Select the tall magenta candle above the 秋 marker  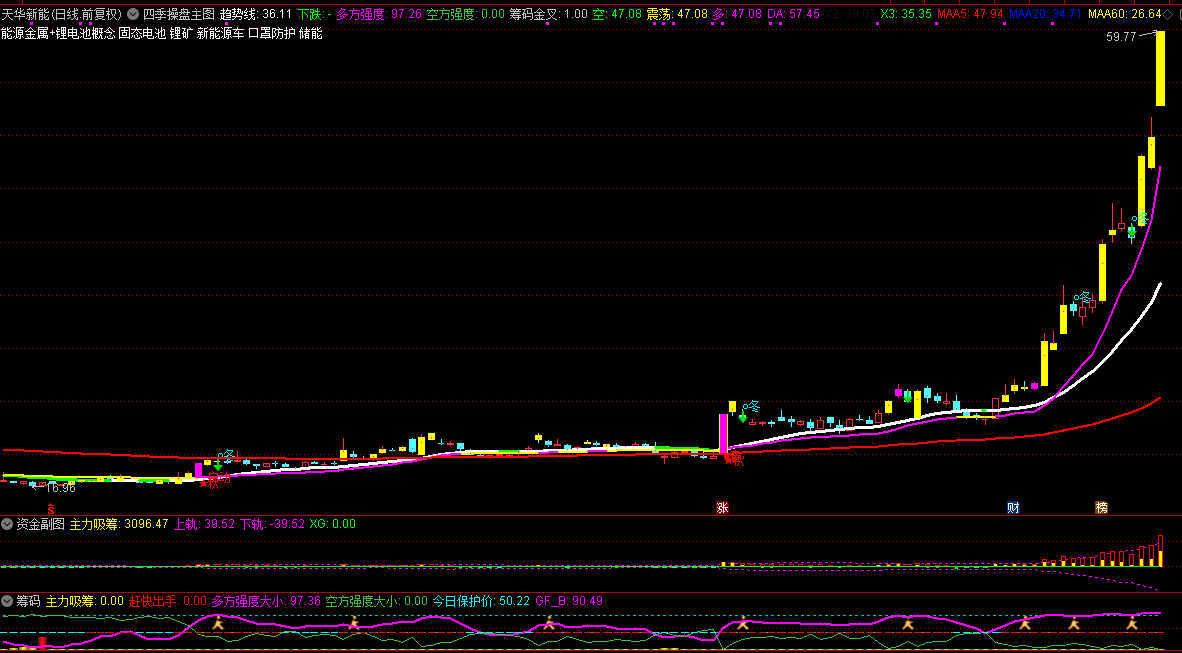click(x=724, y=433)
